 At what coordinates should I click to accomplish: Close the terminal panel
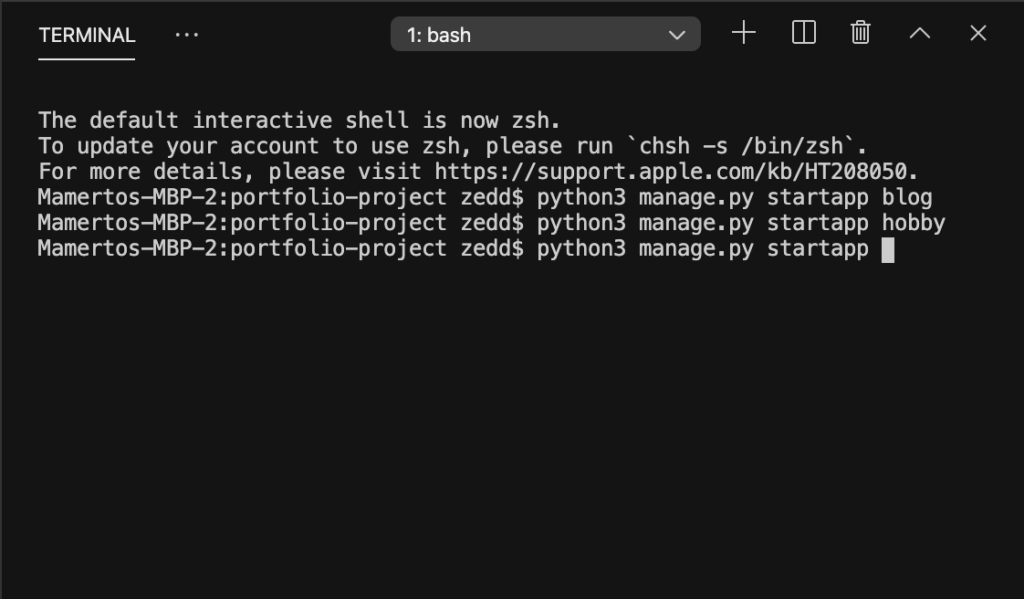click(978, 33)
